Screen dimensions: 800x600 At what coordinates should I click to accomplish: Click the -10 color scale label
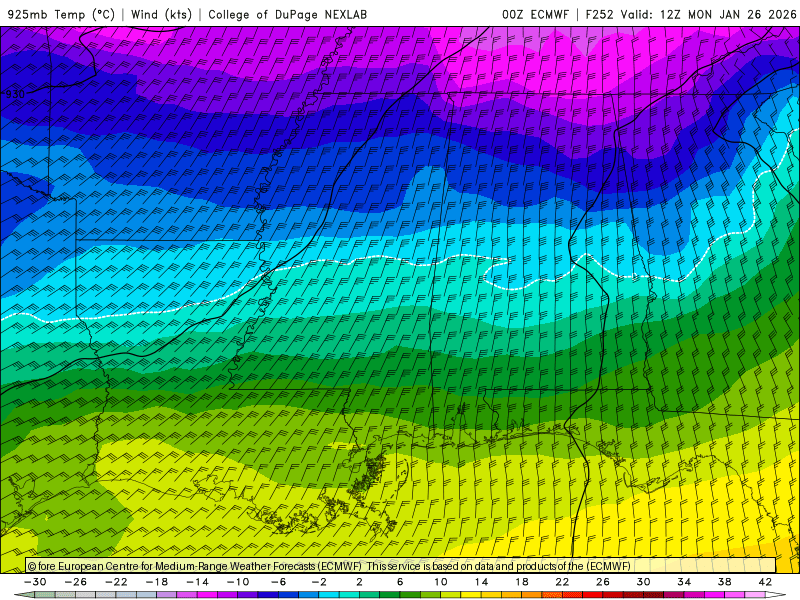238,582
